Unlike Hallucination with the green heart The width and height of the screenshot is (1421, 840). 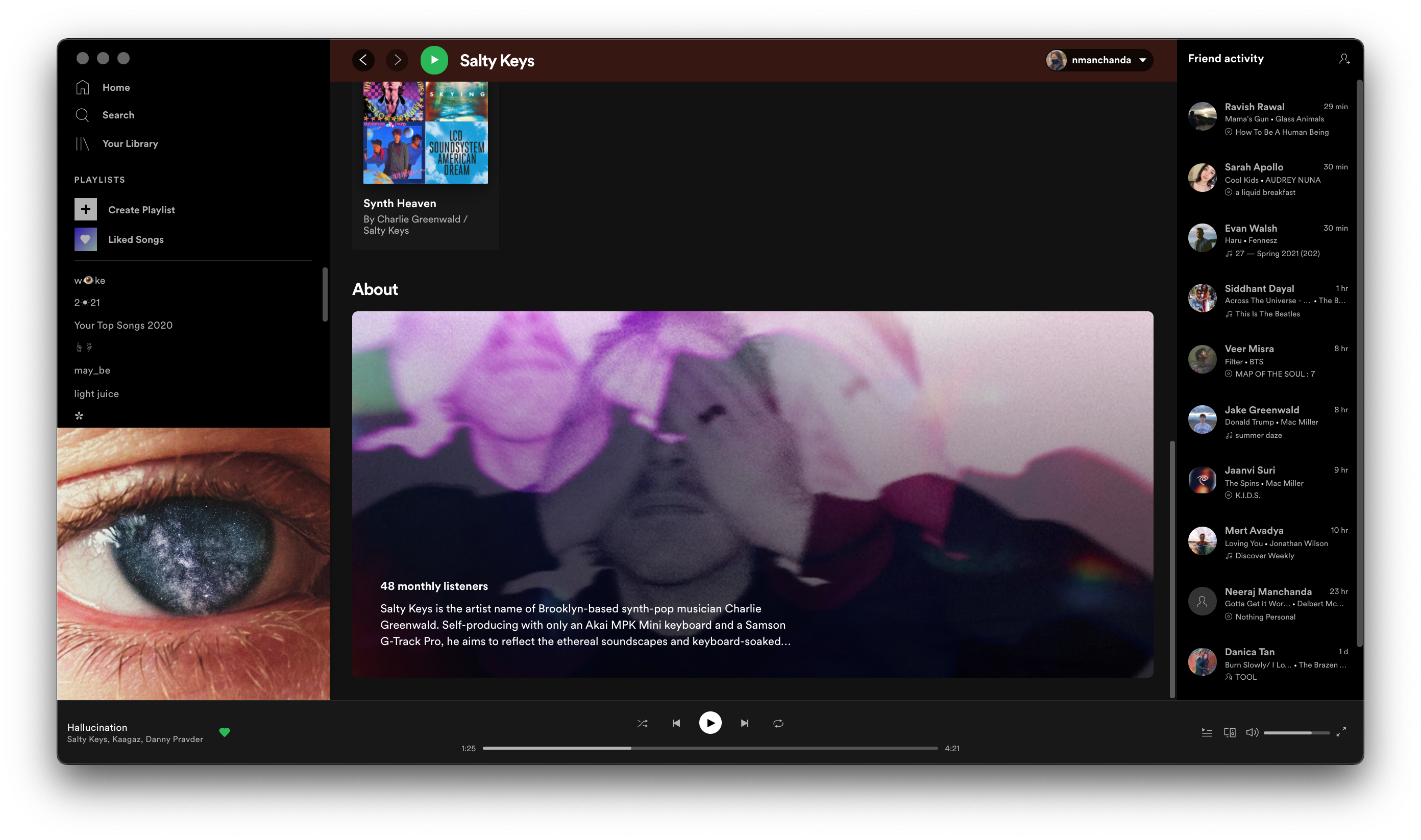tap(225, 732)
